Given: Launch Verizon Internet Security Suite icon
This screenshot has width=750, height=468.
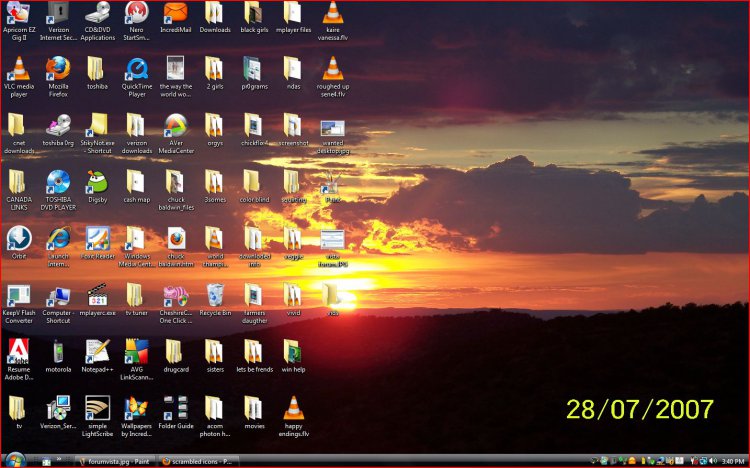Looking at the screenshot, I should tap(58, 22).
